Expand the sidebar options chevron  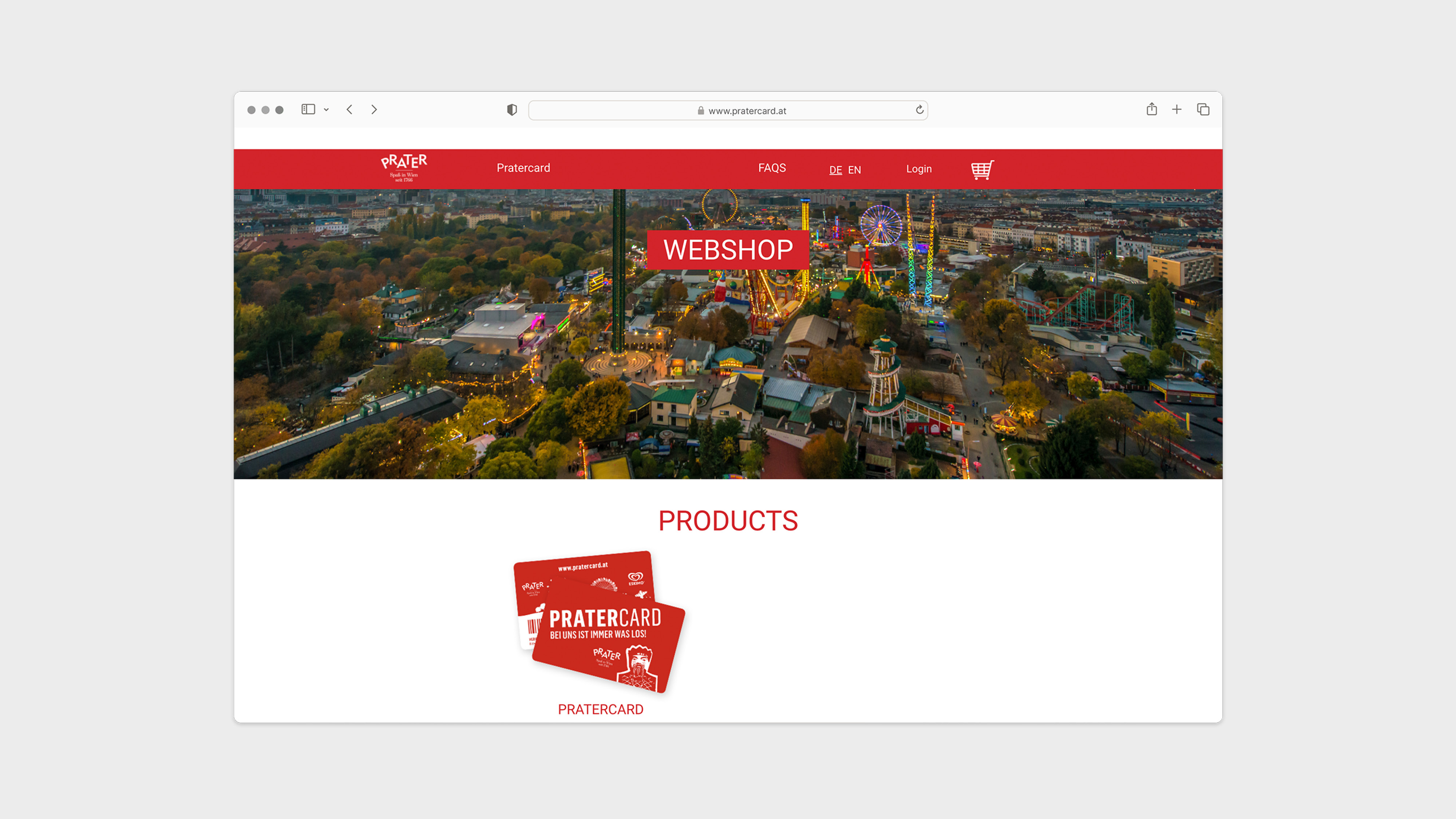click(326, 110)
